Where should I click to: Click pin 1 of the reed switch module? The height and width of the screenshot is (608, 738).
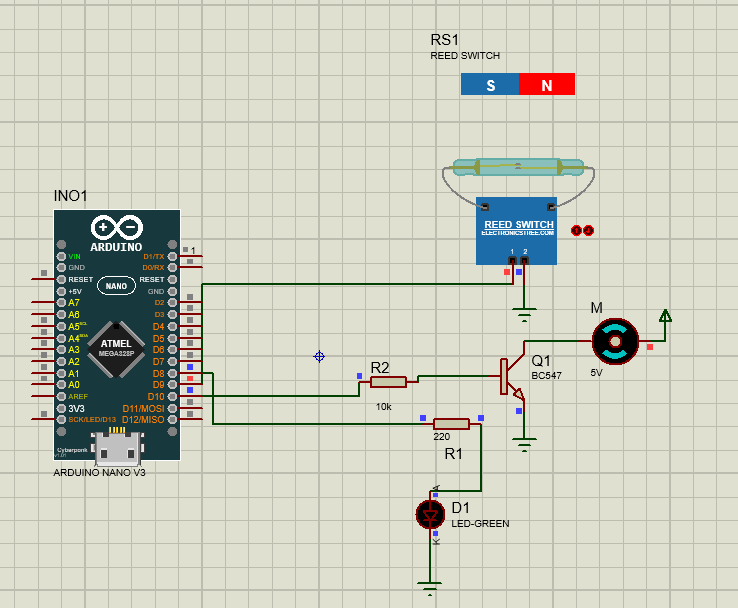point(513,260)
